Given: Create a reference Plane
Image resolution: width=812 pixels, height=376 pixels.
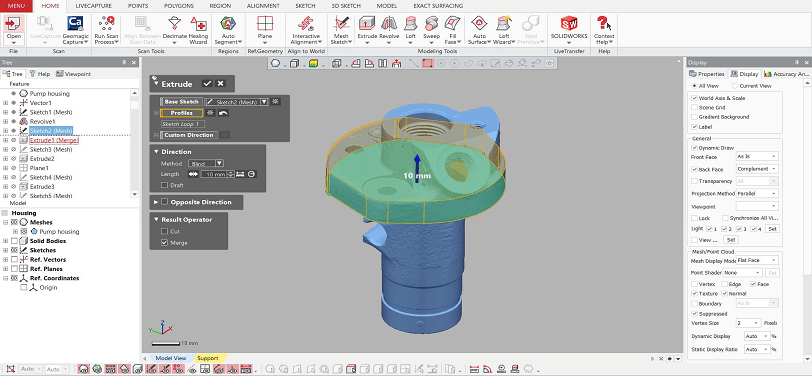Looking at the screenshot, I should click(265, 31).
